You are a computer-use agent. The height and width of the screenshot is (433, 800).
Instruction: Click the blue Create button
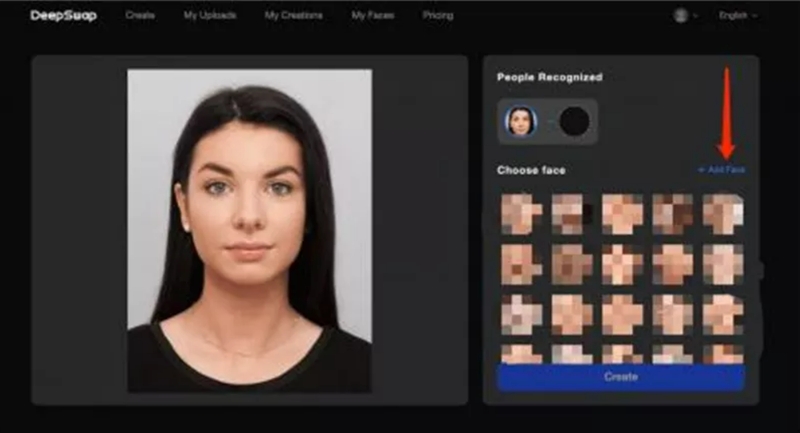point(620,377)
